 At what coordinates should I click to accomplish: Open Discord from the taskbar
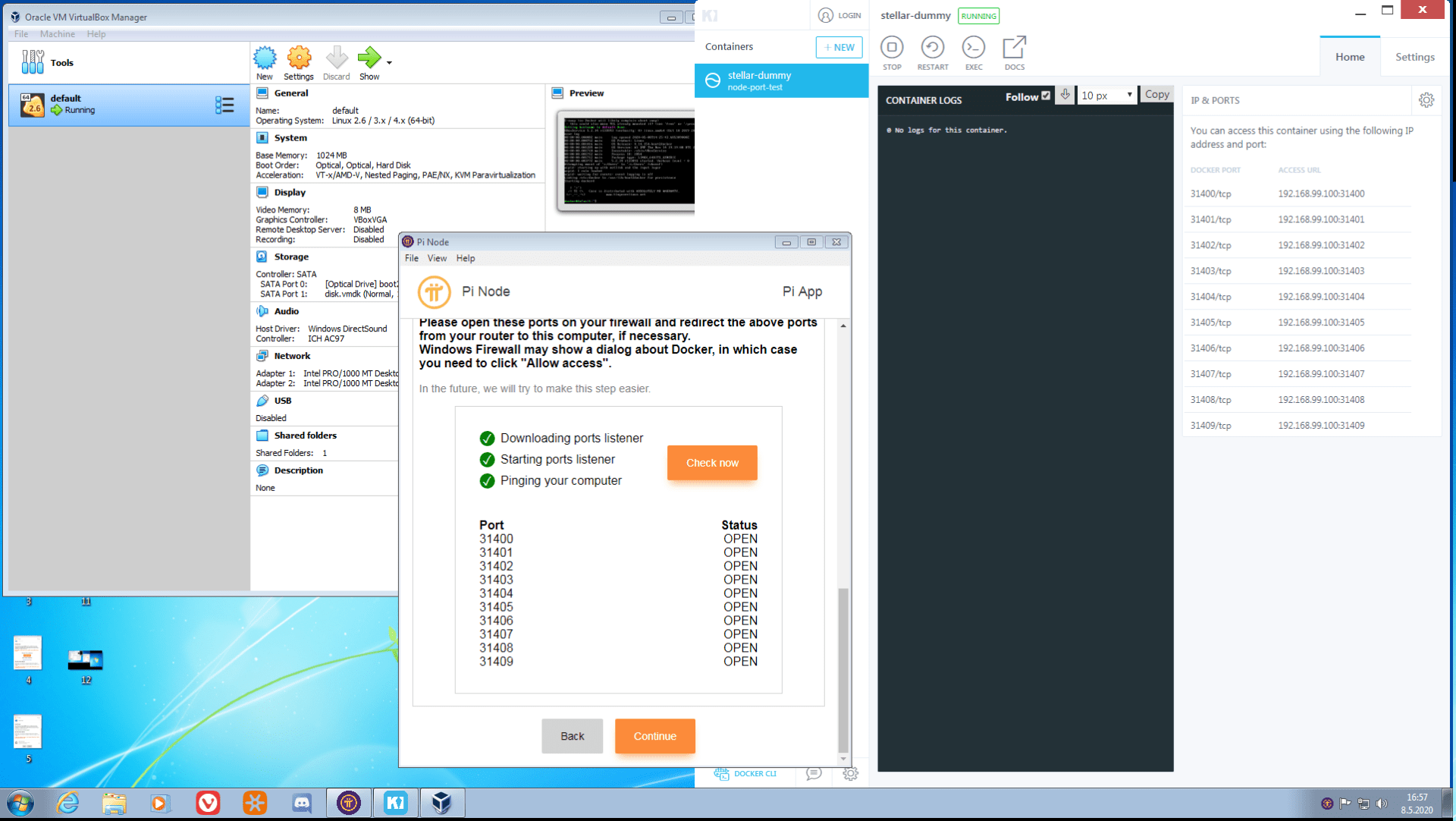[302, 803]
